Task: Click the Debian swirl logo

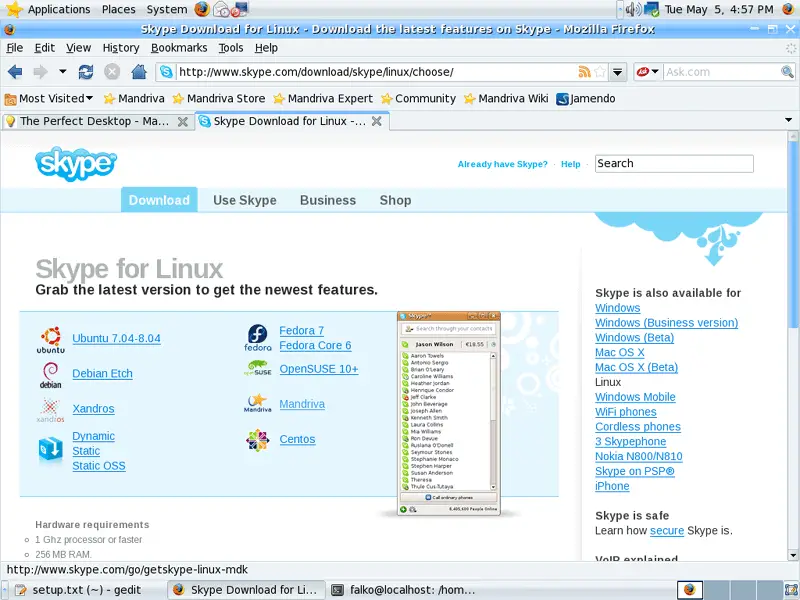Action: pos(51,375)
